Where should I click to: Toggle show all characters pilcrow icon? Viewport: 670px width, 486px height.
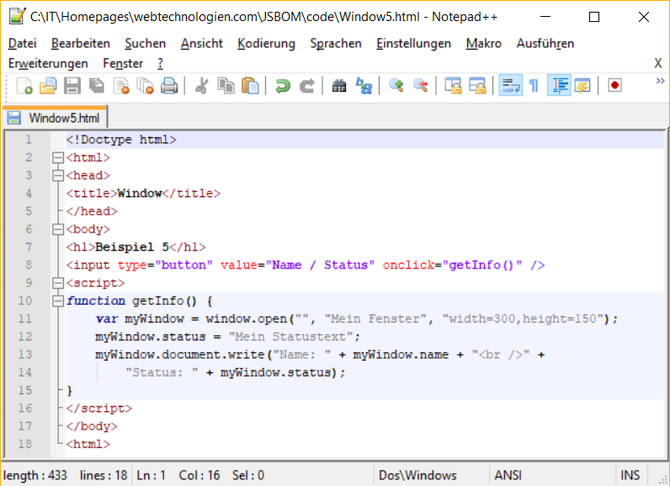[x=534, y=86]
